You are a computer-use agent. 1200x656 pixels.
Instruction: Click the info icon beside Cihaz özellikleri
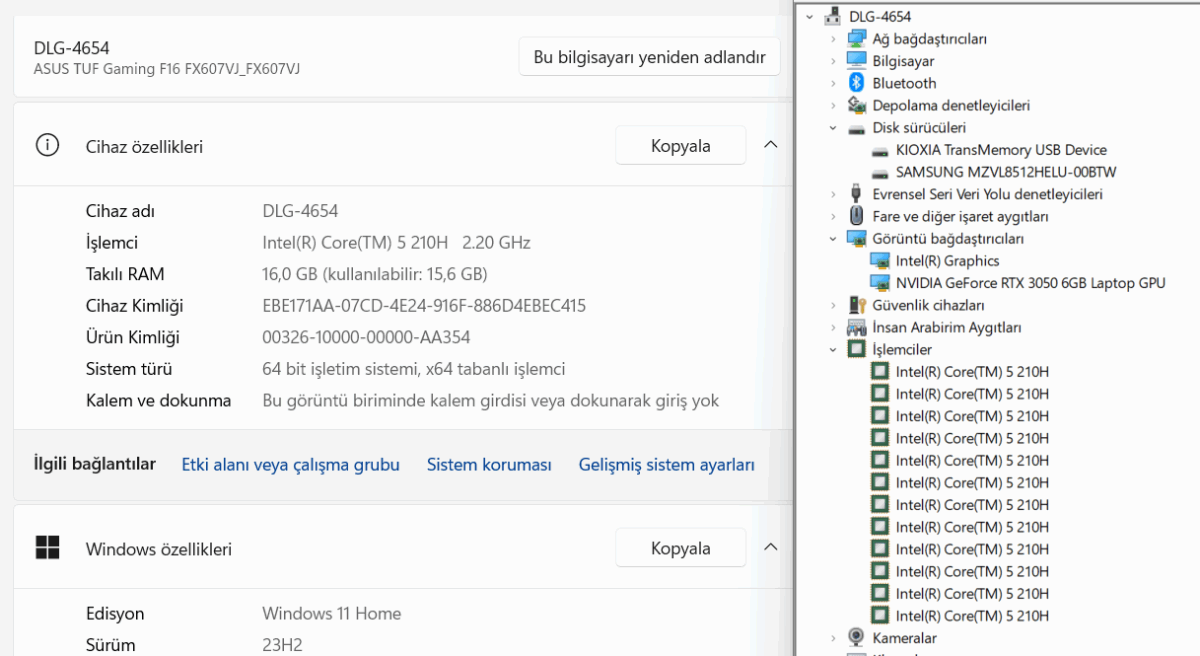tap(47, 146)
